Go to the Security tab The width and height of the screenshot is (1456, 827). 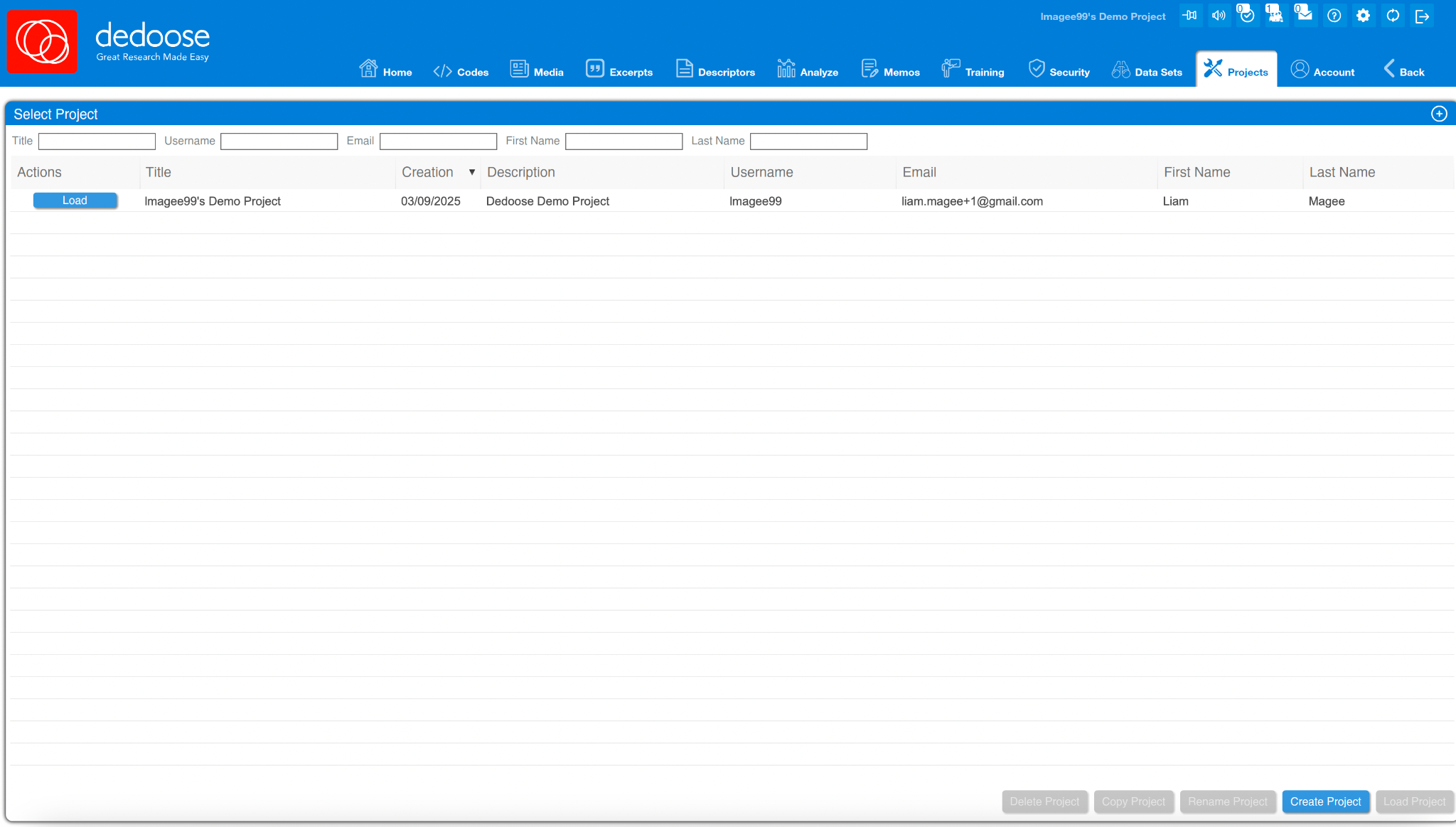[1059, 70]
